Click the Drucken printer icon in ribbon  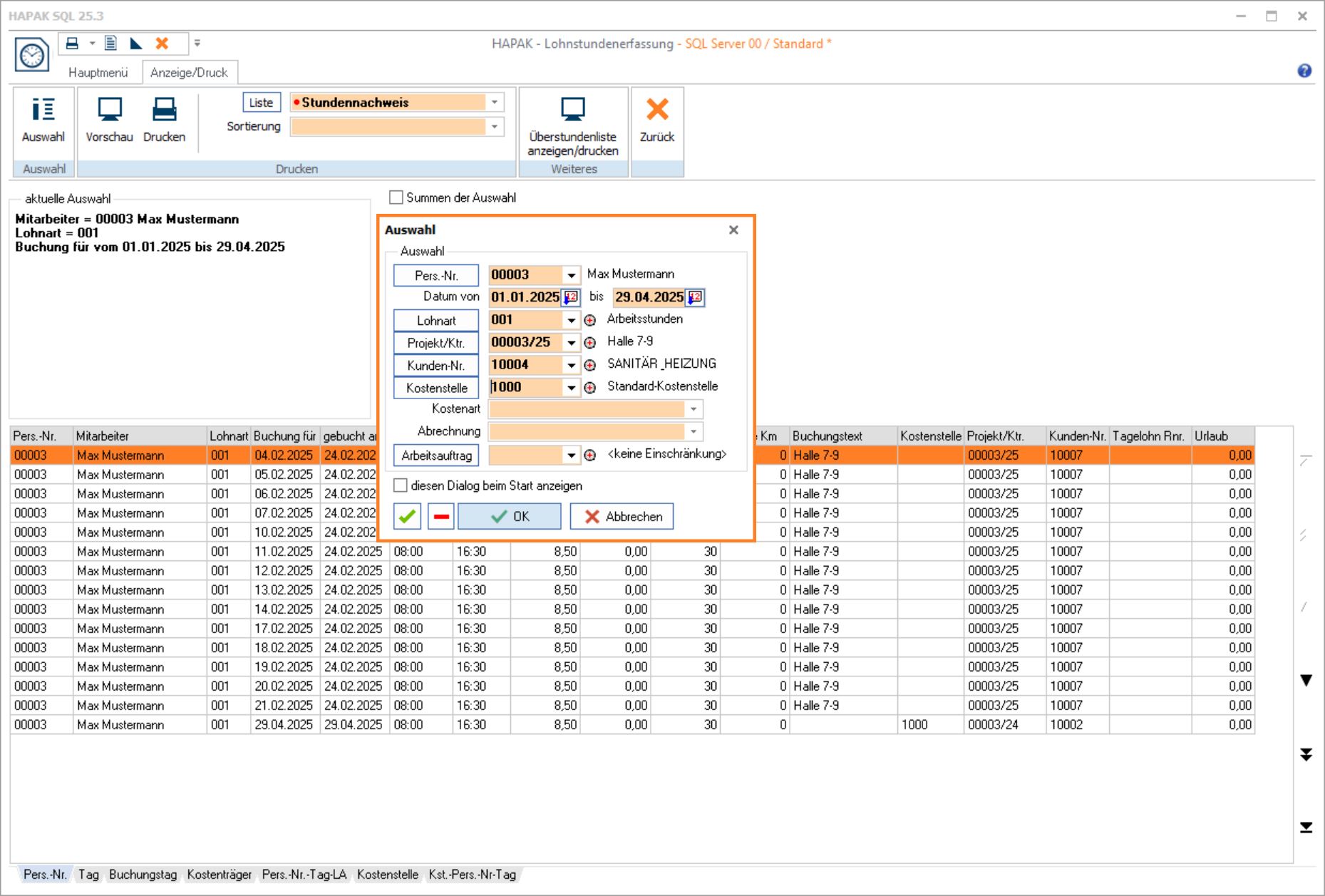tap(164, 110)
